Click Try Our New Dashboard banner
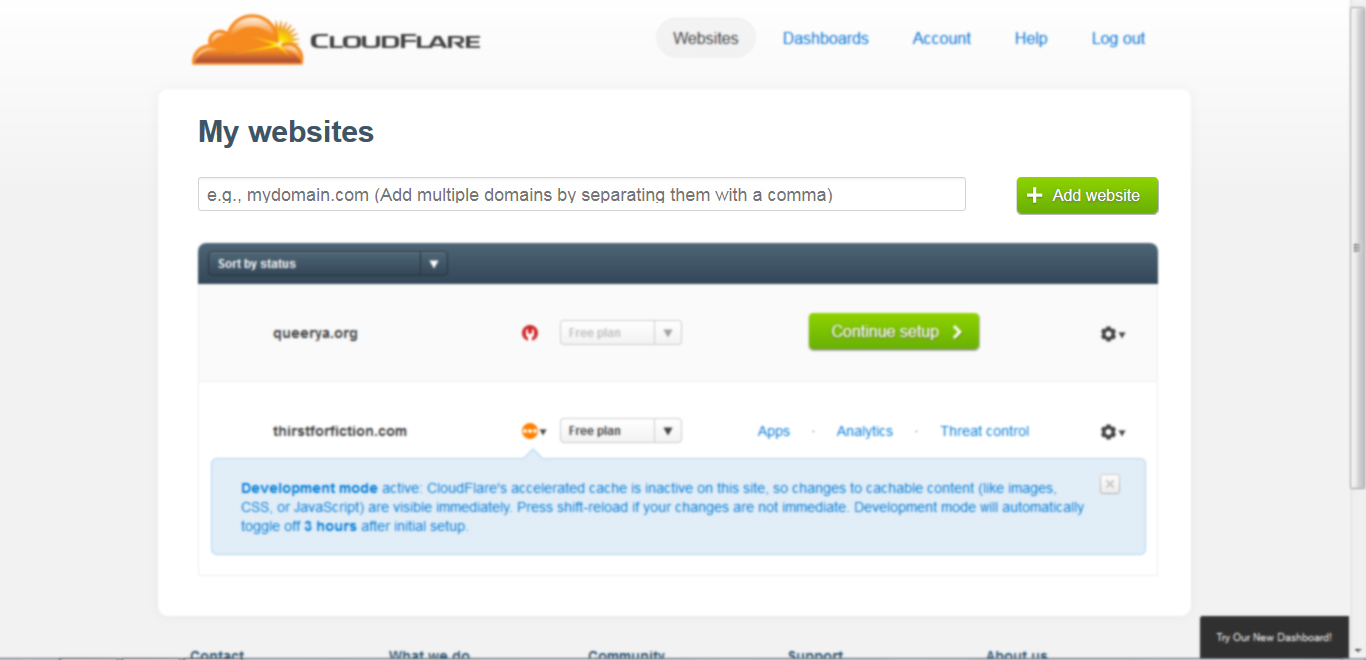 [1275, 637]
